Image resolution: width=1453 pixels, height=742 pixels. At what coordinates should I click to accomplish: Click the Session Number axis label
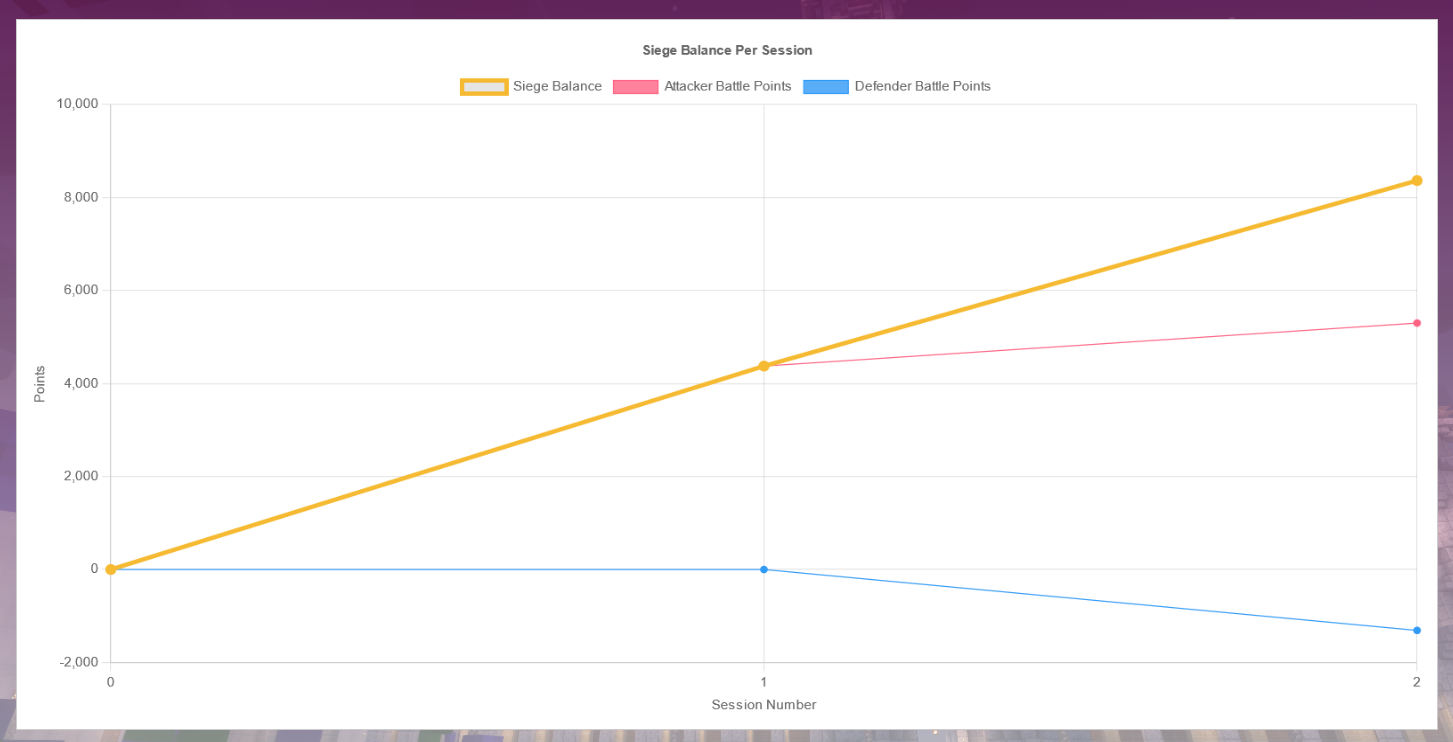[x=764, y=705]
